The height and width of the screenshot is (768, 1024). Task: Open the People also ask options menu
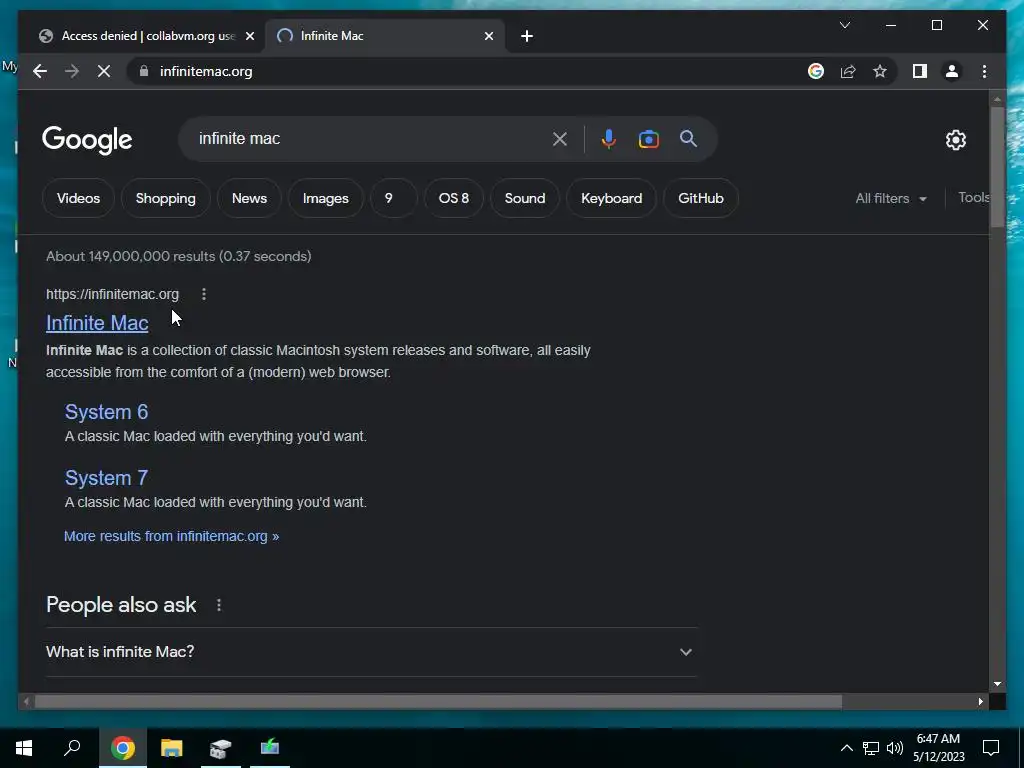point(219,605)
